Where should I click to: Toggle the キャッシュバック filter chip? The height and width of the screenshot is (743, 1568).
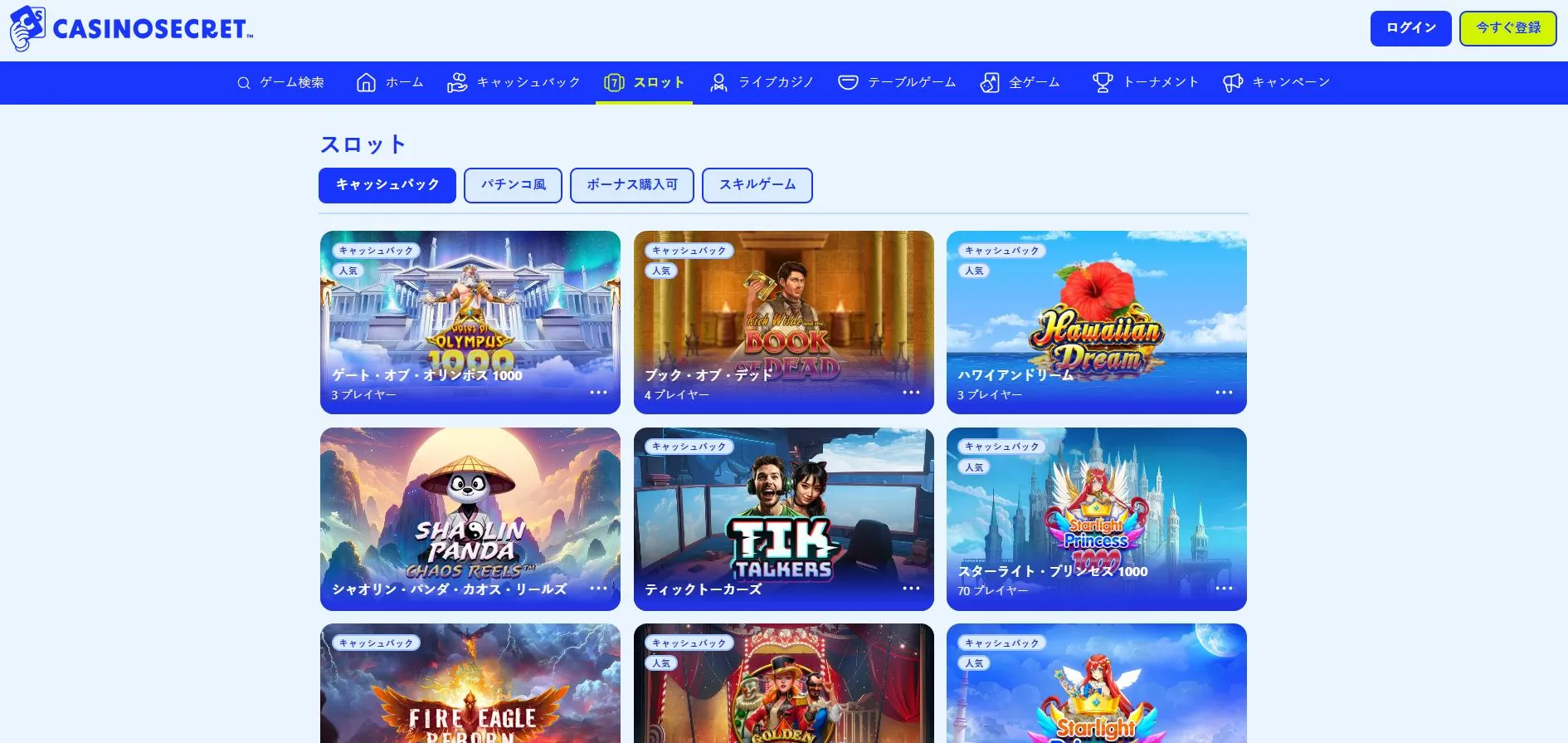(387, 185)
